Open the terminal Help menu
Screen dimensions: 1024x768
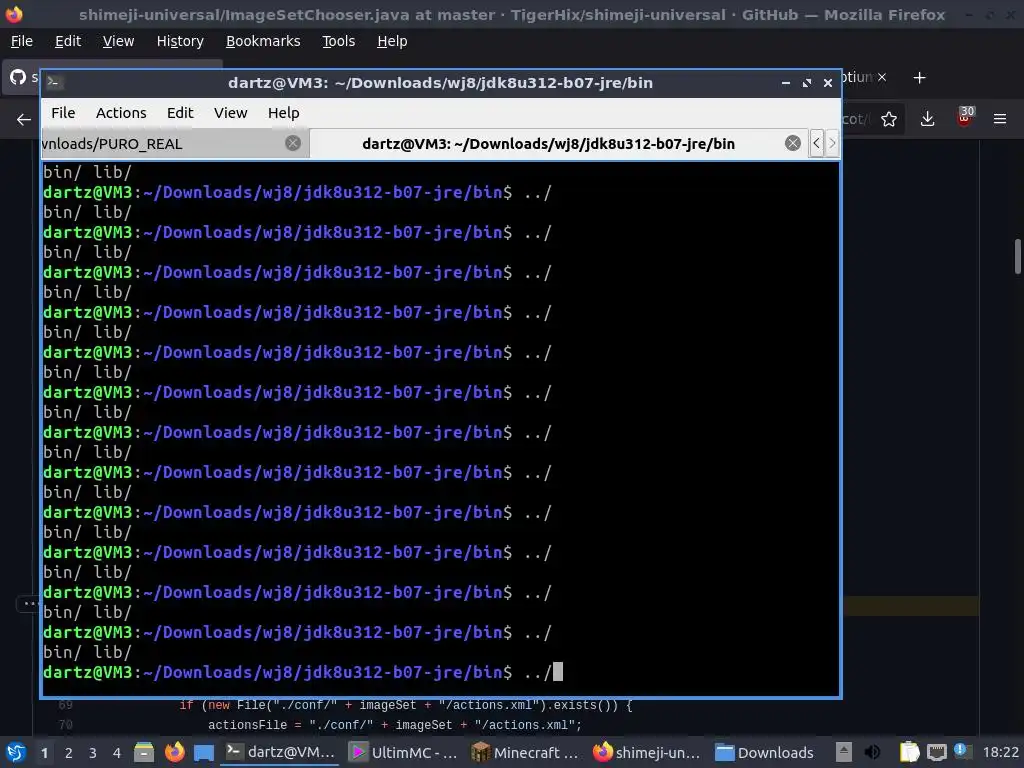283,113
